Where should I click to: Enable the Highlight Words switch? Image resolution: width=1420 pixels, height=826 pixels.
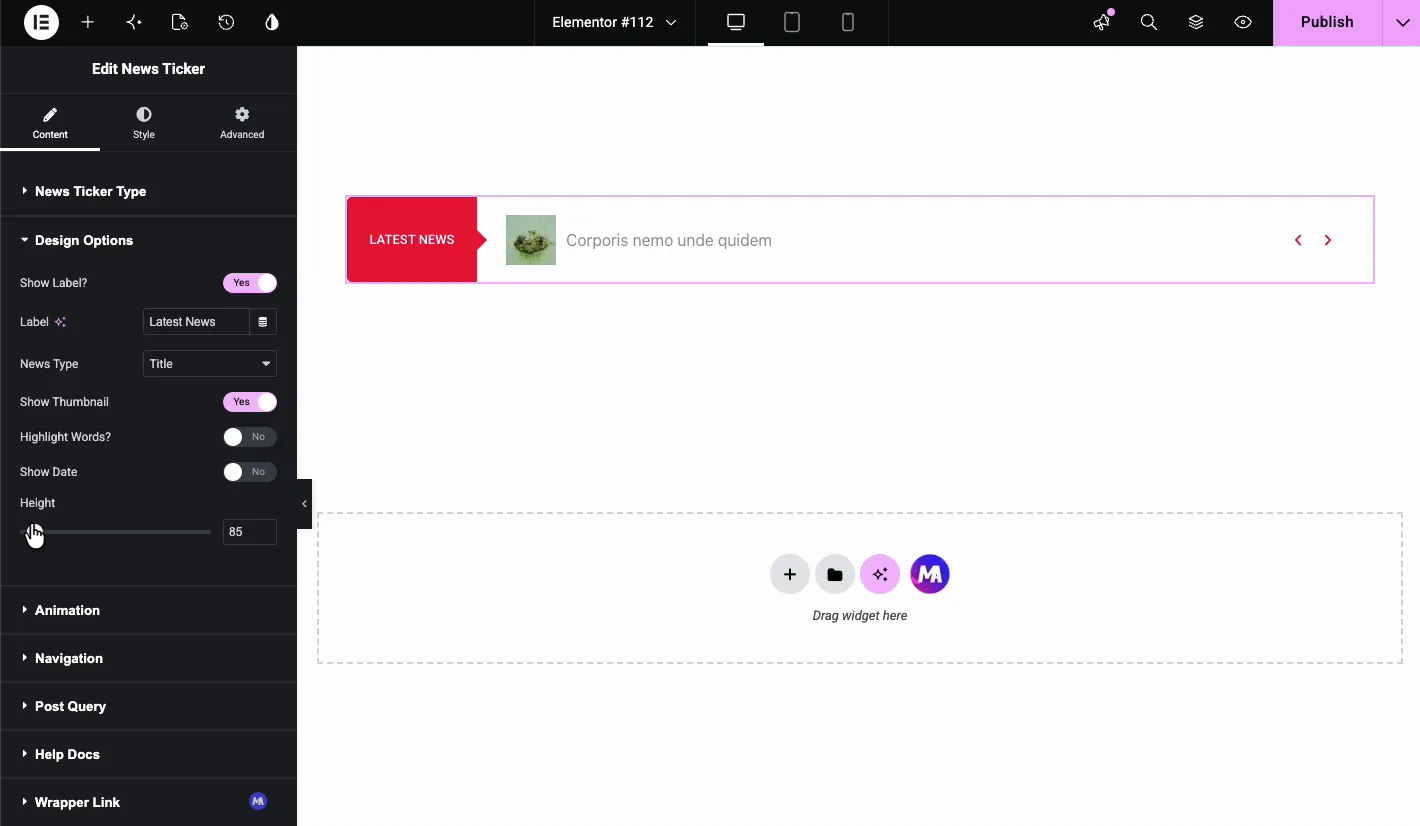click(x=250, y=437)
